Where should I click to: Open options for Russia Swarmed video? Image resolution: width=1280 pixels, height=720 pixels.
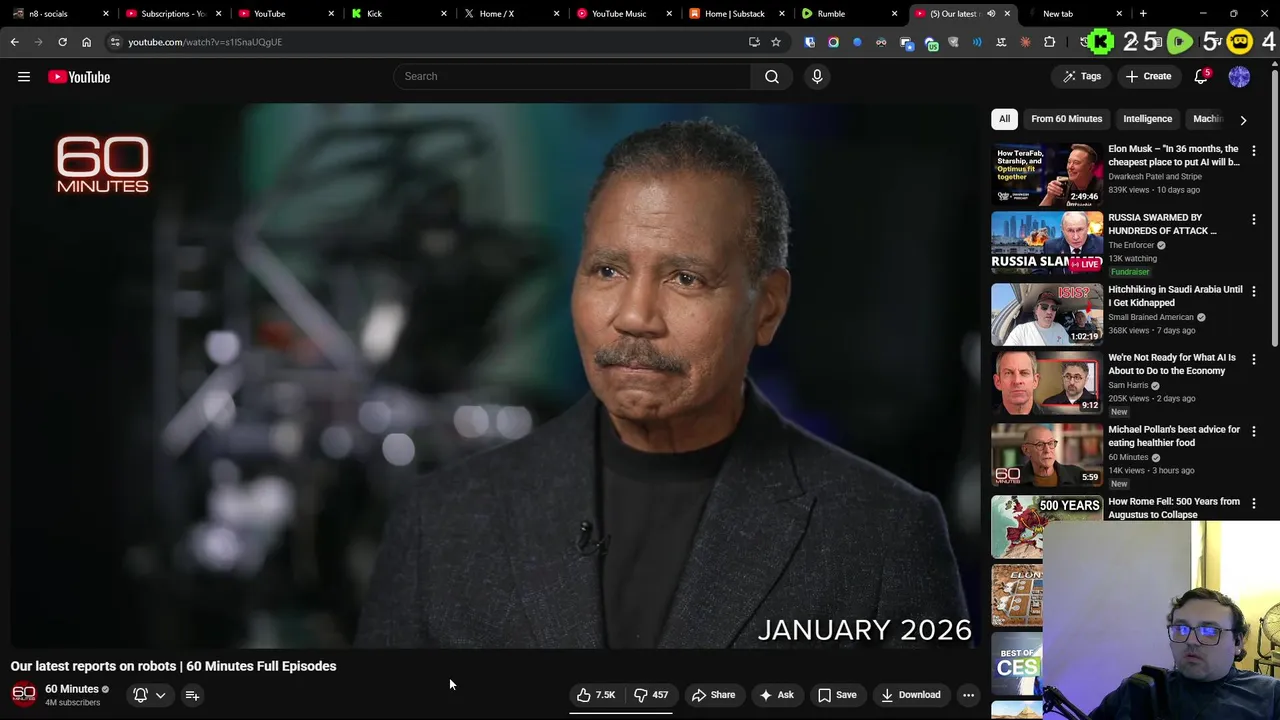(1253, 219)
